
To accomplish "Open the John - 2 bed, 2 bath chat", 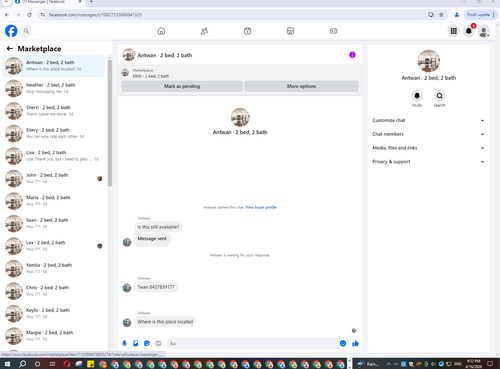I will (x=54, y=178).
